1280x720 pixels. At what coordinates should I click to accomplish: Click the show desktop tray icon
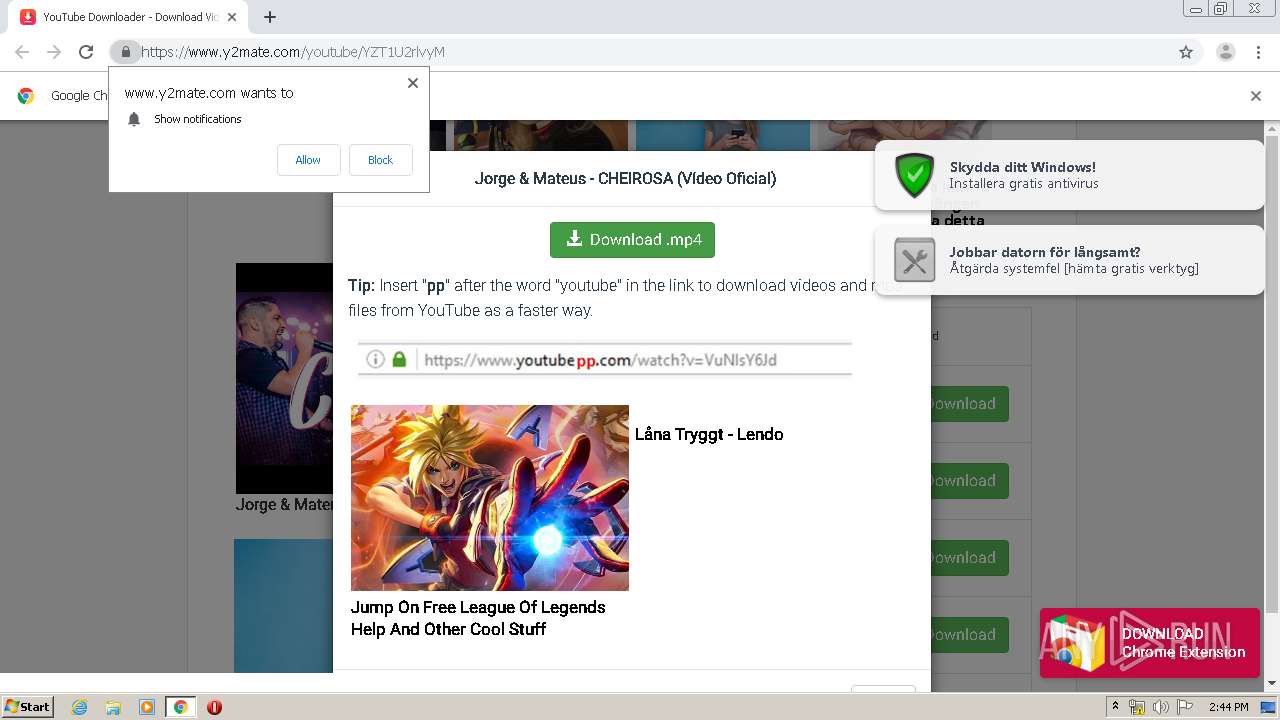[1267, 707]
